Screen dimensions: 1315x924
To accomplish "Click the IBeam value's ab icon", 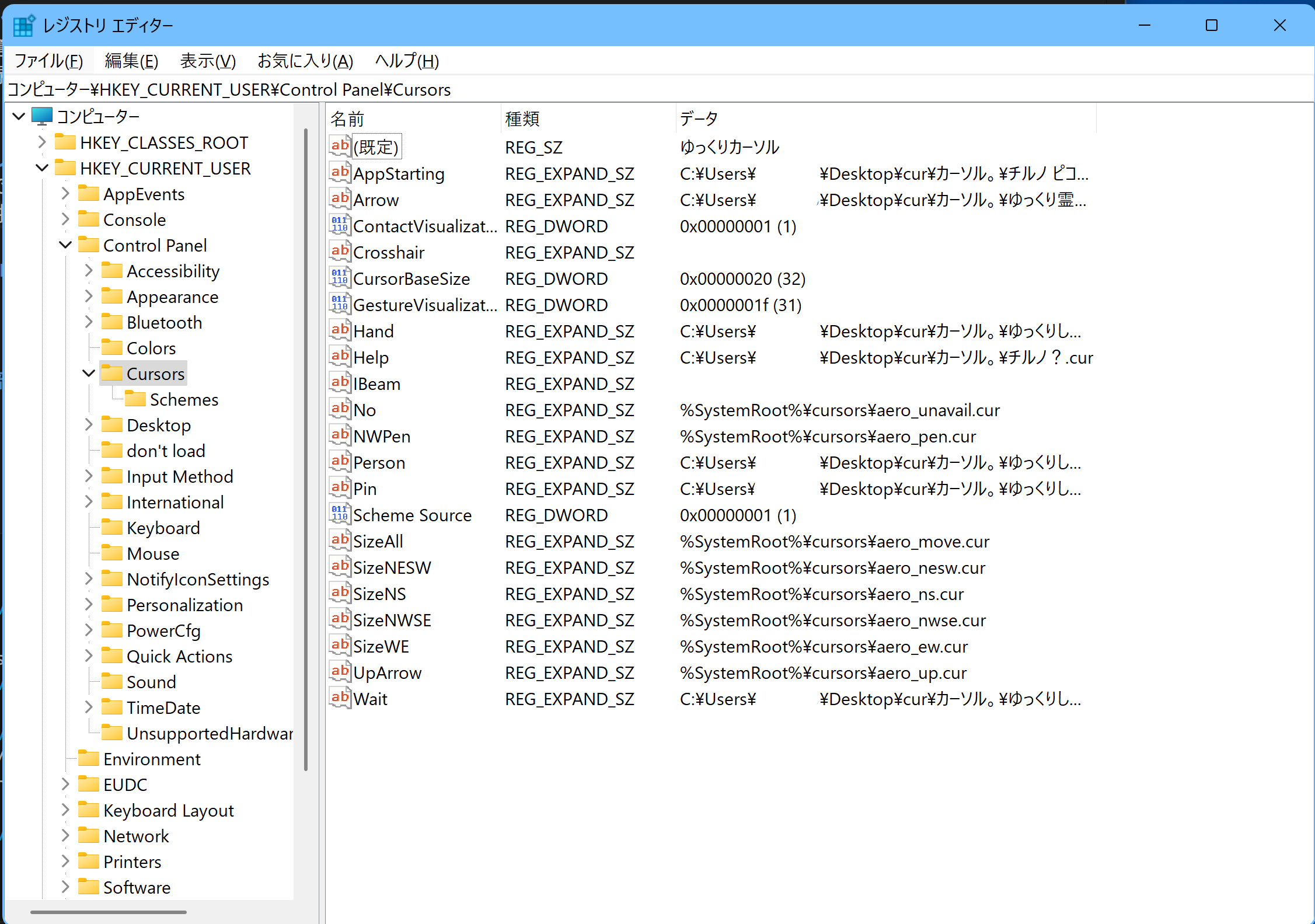I will pyautogui.click(x=340, y=382).
